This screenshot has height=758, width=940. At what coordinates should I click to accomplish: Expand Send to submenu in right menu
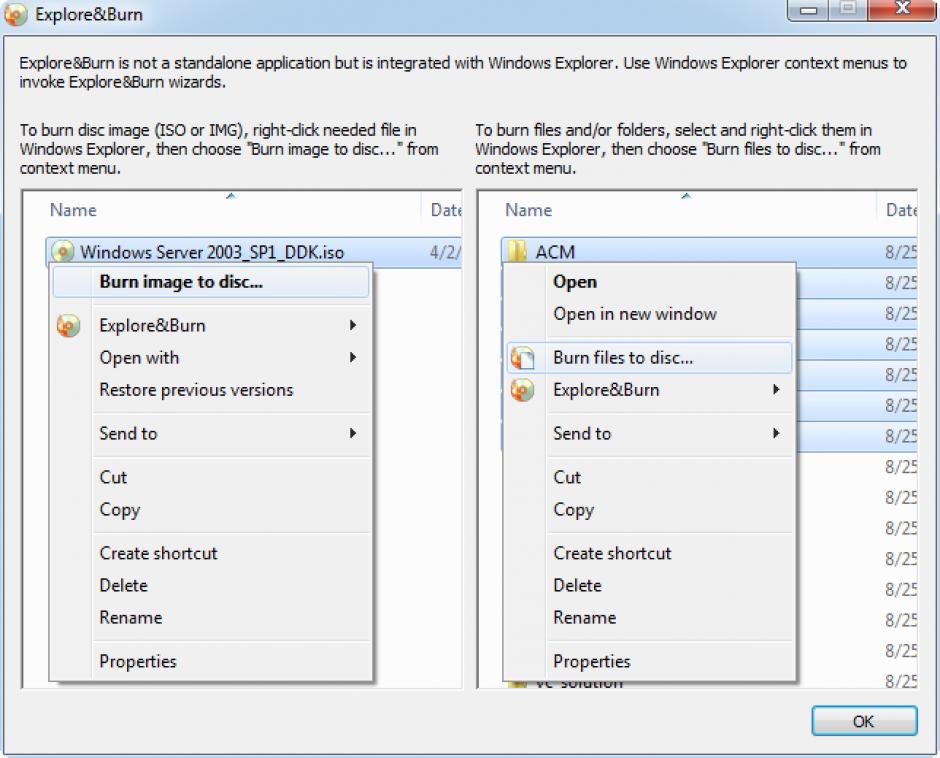(x=649, y=434)
